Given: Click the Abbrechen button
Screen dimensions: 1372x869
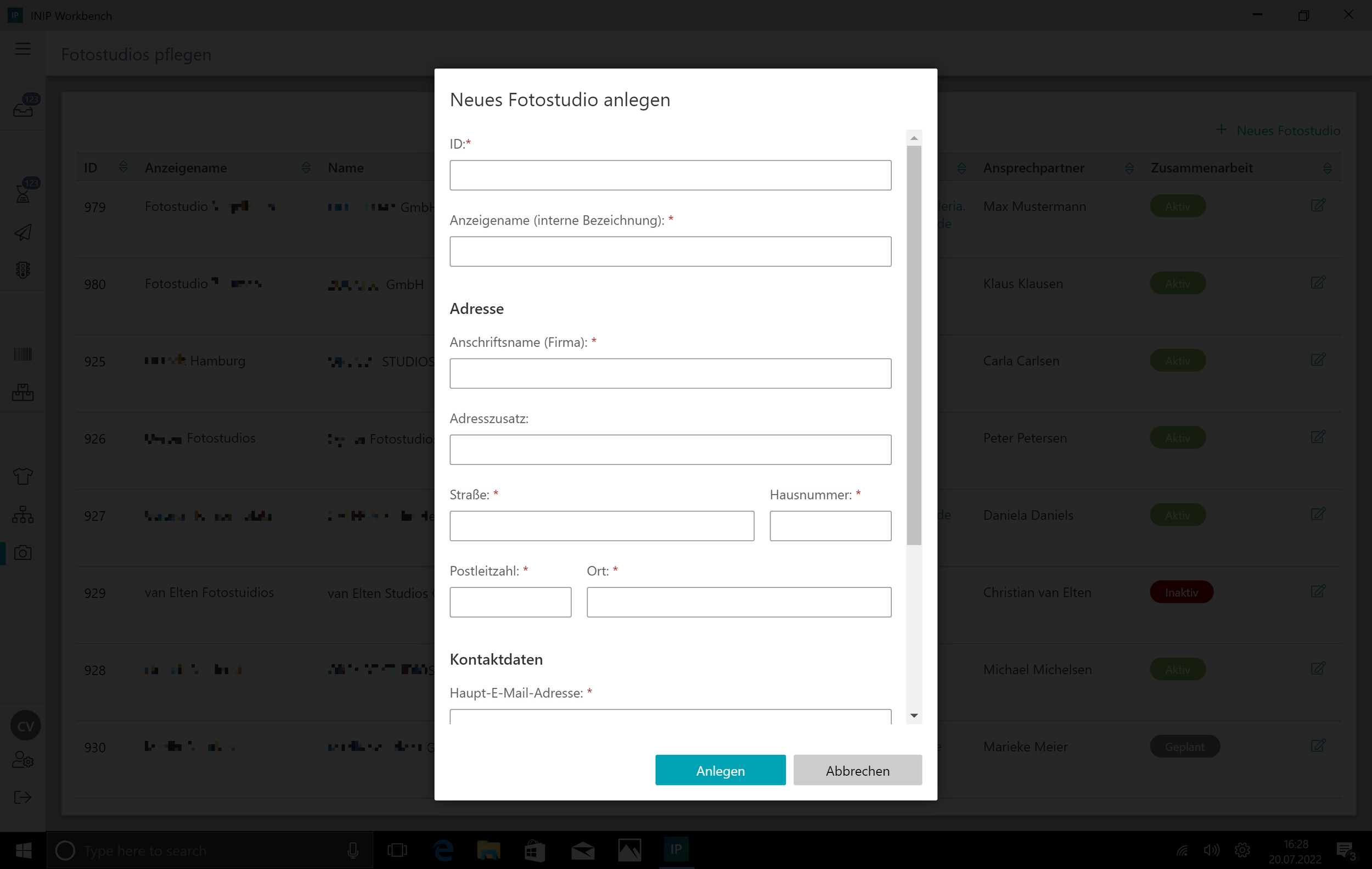Looking at the screenshot, I should click(857, 770).
